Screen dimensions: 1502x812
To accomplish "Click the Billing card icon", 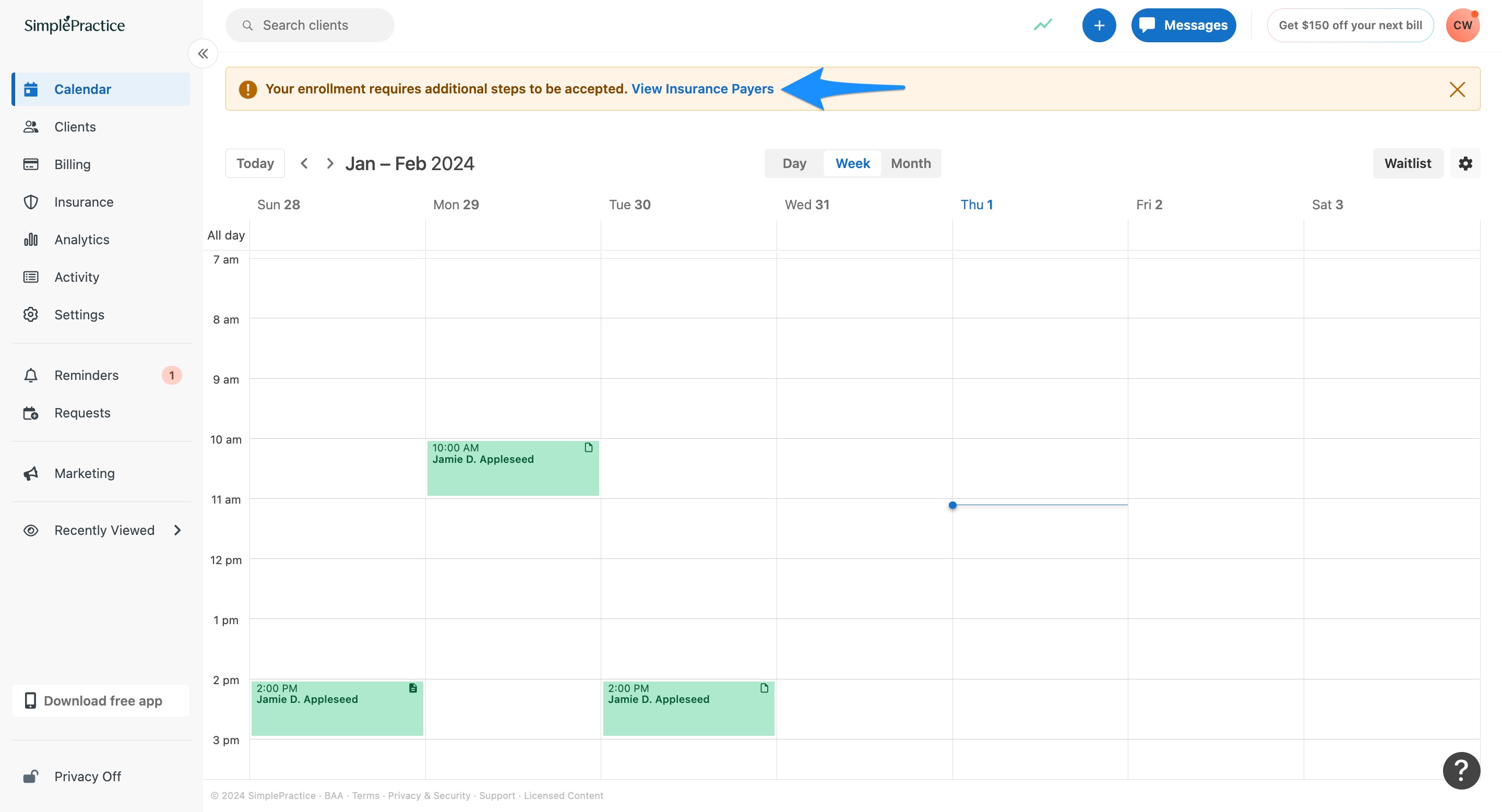I will point(31,164).
